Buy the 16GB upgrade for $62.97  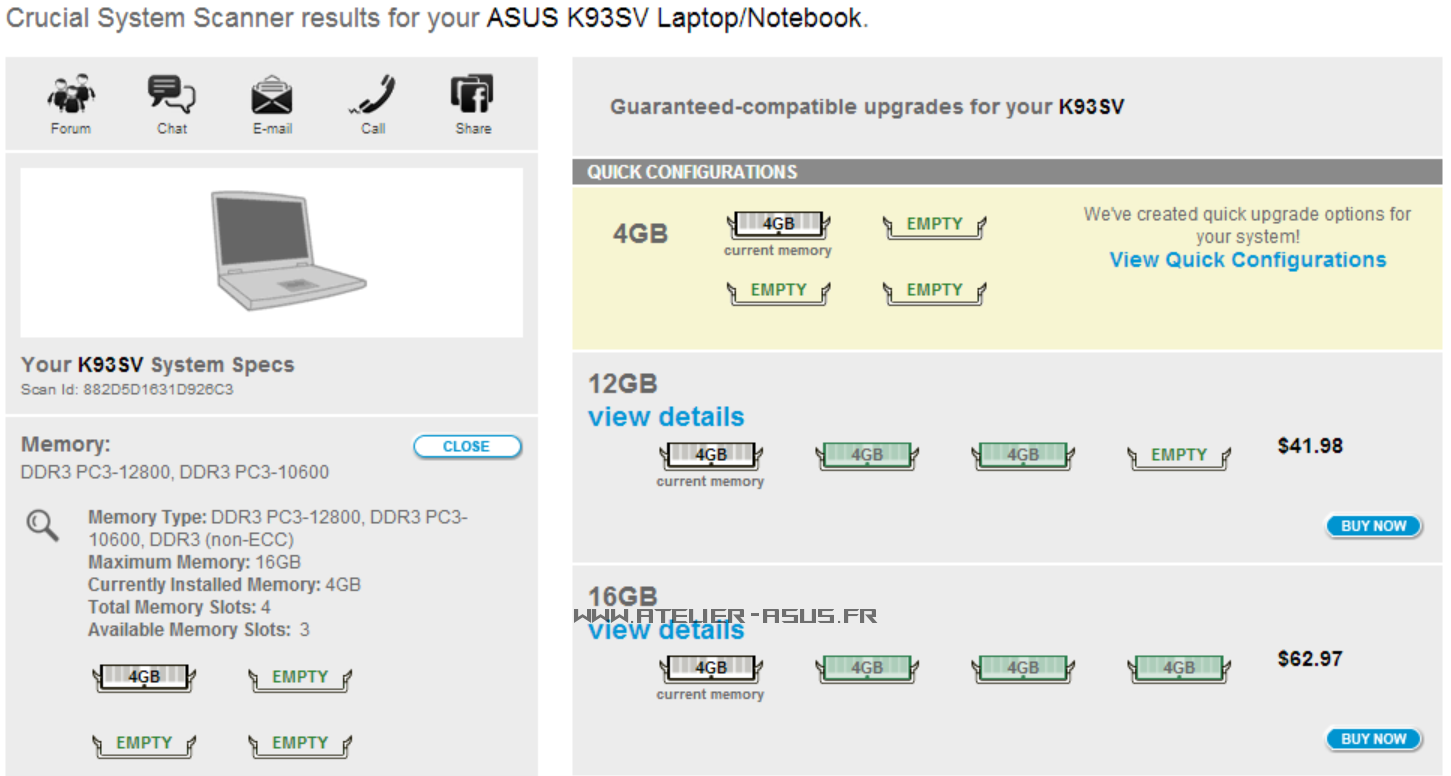(x=1374, y=739)
